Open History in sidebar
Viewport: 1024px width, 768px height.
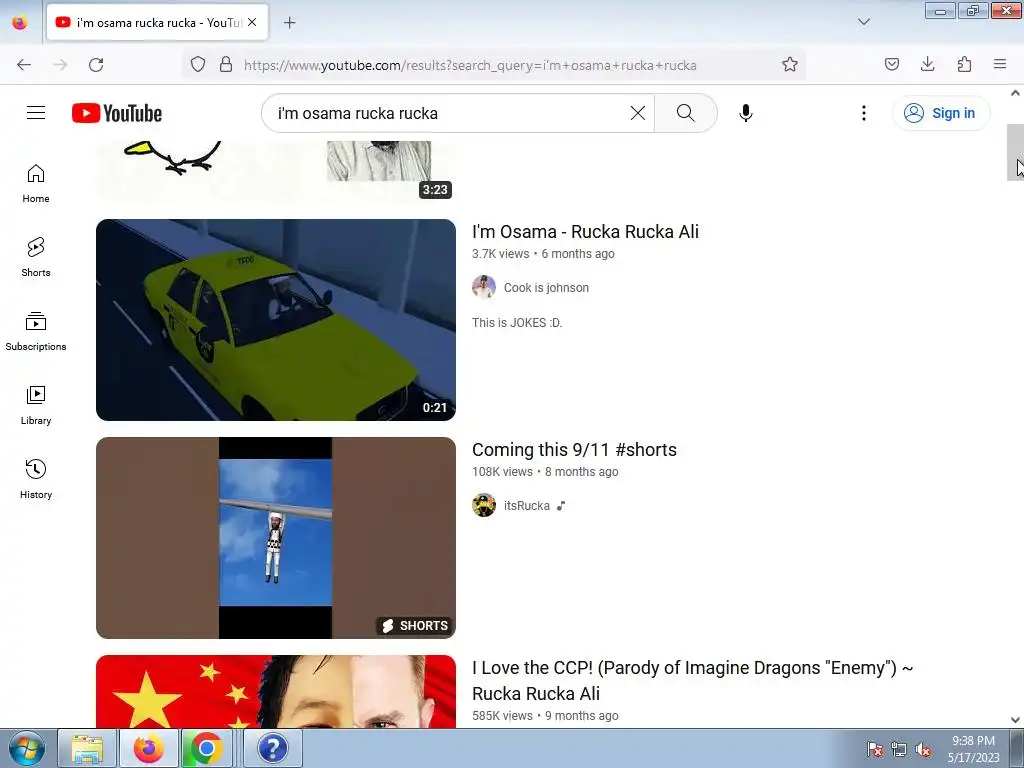pyautogui.click(x=36, y=479)
